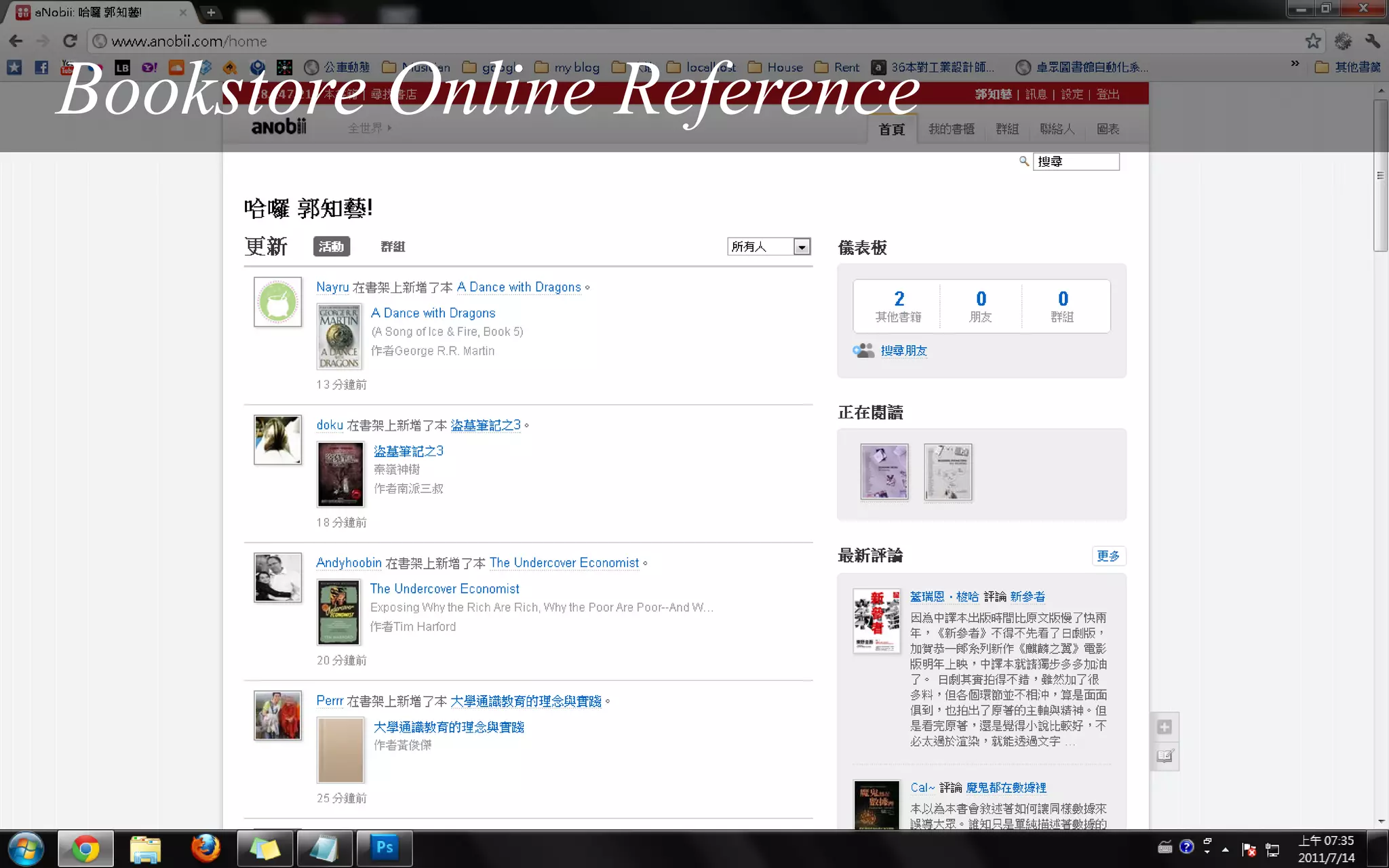
Task: Open the 其他書籤 bookmarks folder
Action: (x=1348, y=67)
